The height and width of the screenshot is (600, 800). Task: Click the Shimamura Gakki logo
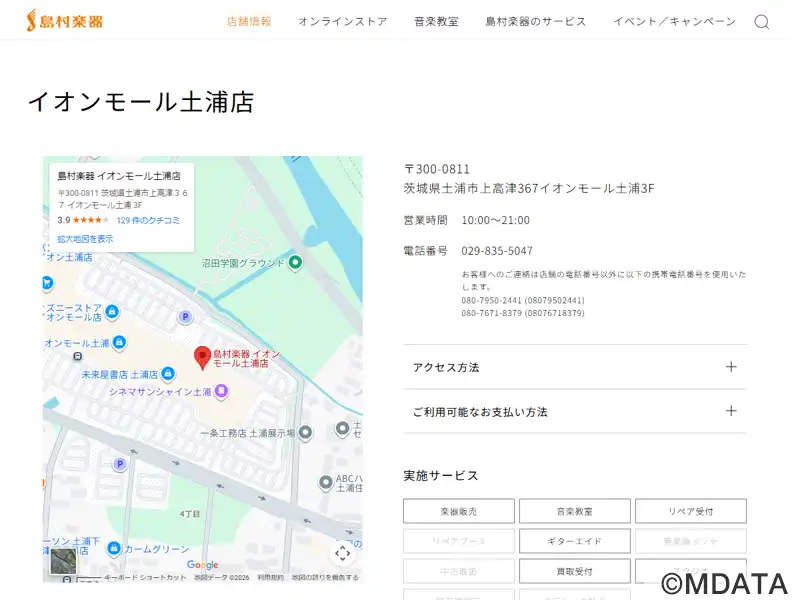(x=65, y=21)
